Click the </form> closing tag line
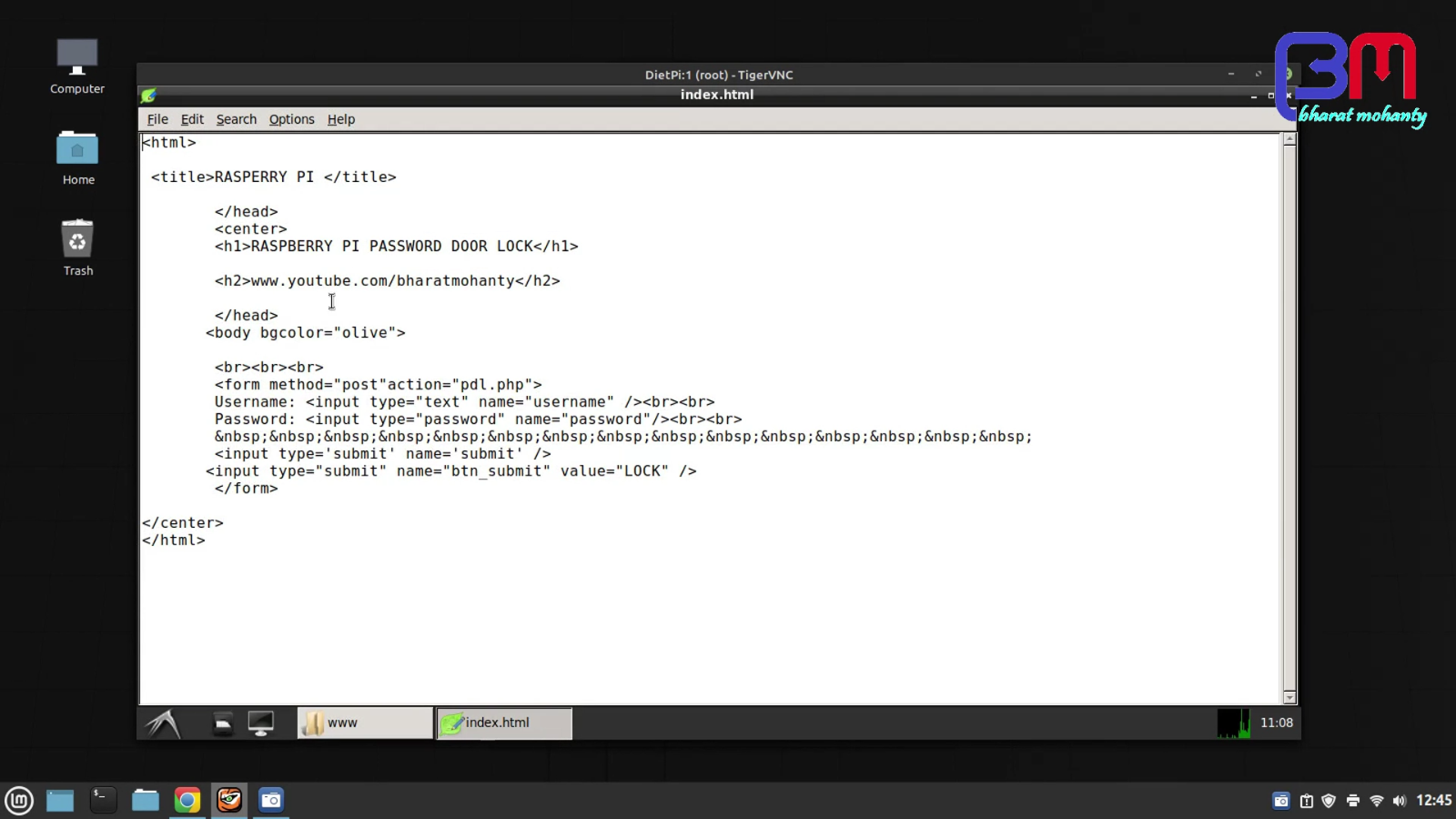1456x819 pixels. point(247,489)
